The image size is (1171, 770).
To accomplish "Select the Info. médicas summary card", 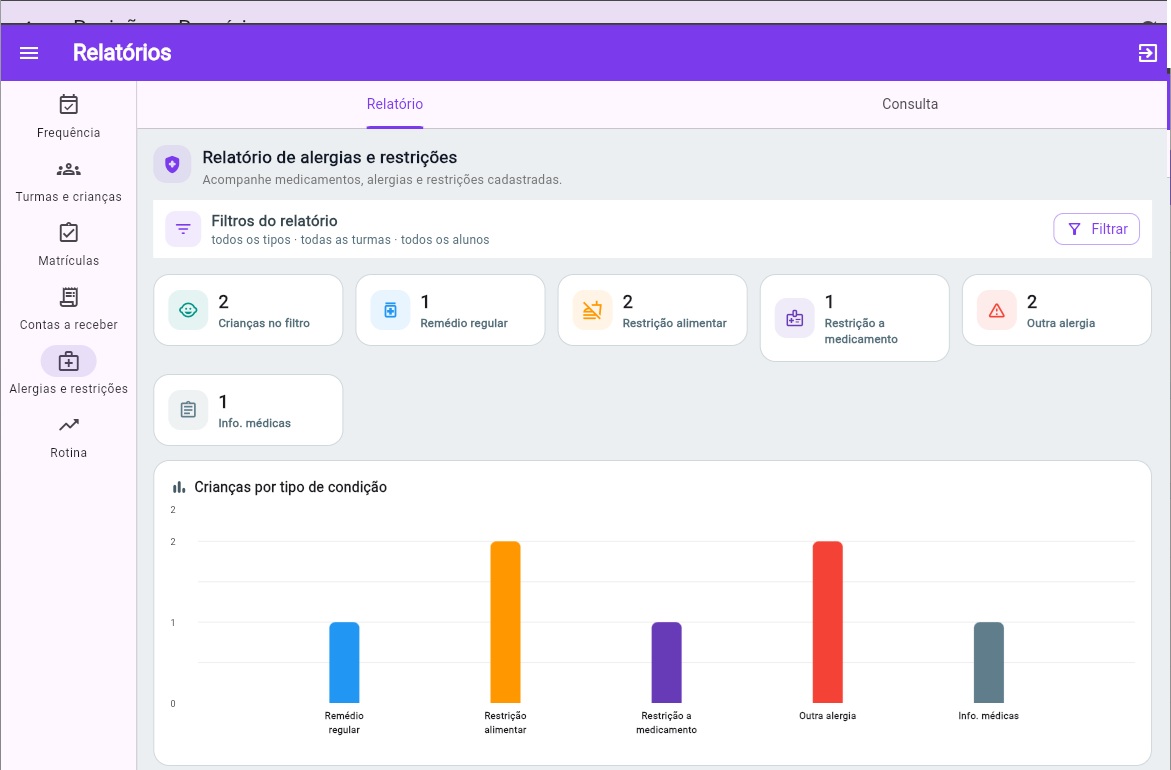I will [248, 410].
